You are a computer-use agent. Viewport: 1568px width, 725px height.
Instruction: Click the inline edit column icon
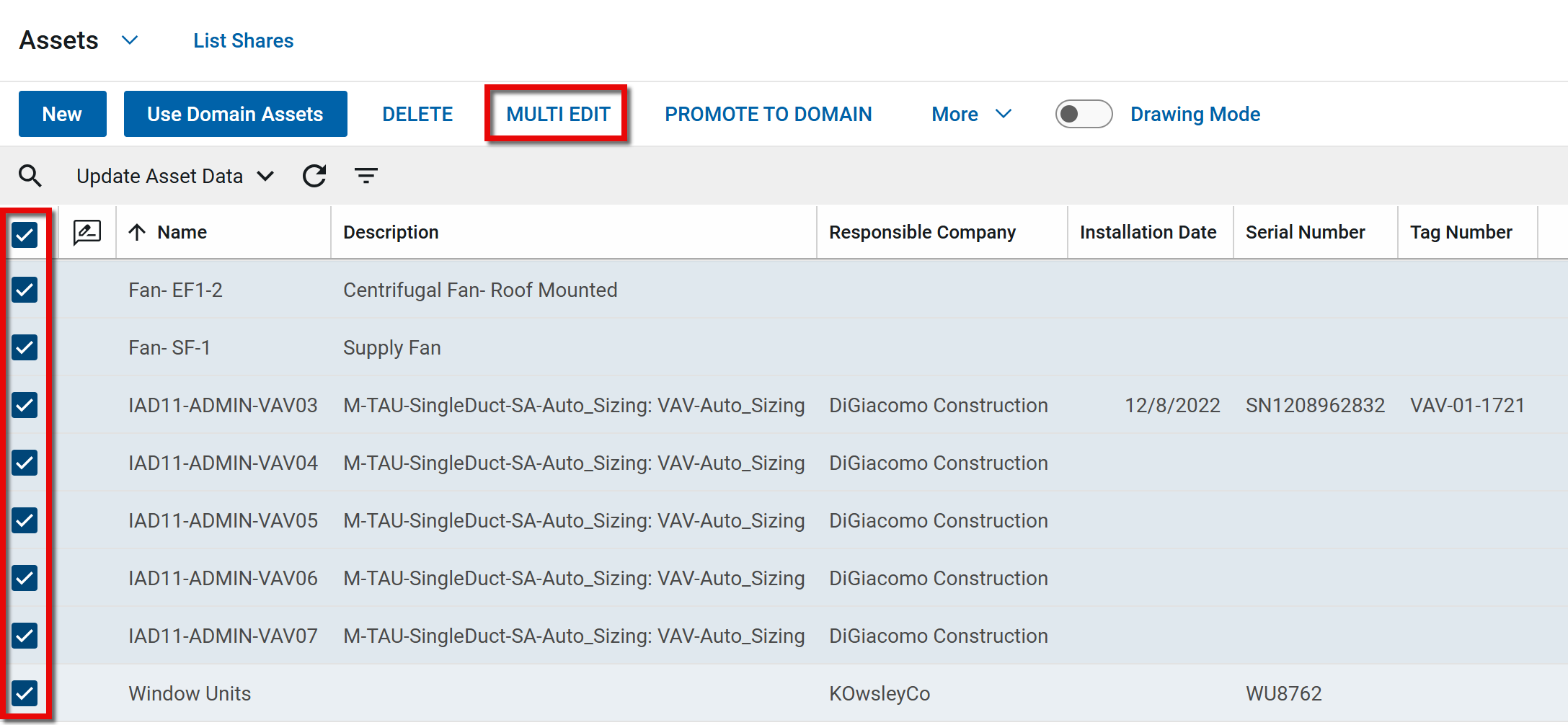[x=87, y=232]
